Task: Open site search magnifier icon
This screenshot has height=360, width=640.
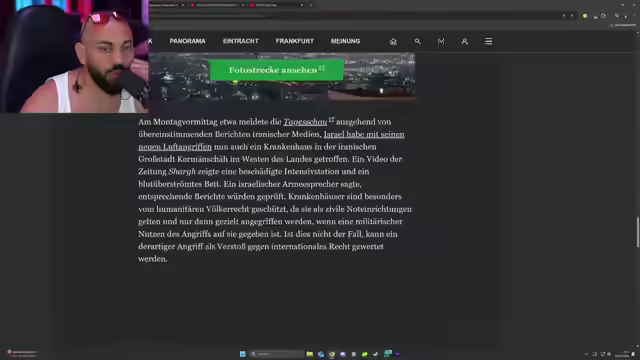Action: [417, 41]
